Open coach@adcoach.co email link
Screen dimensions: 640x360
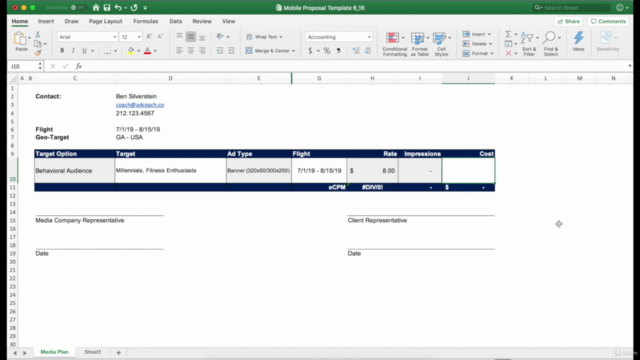pos(140,105)
